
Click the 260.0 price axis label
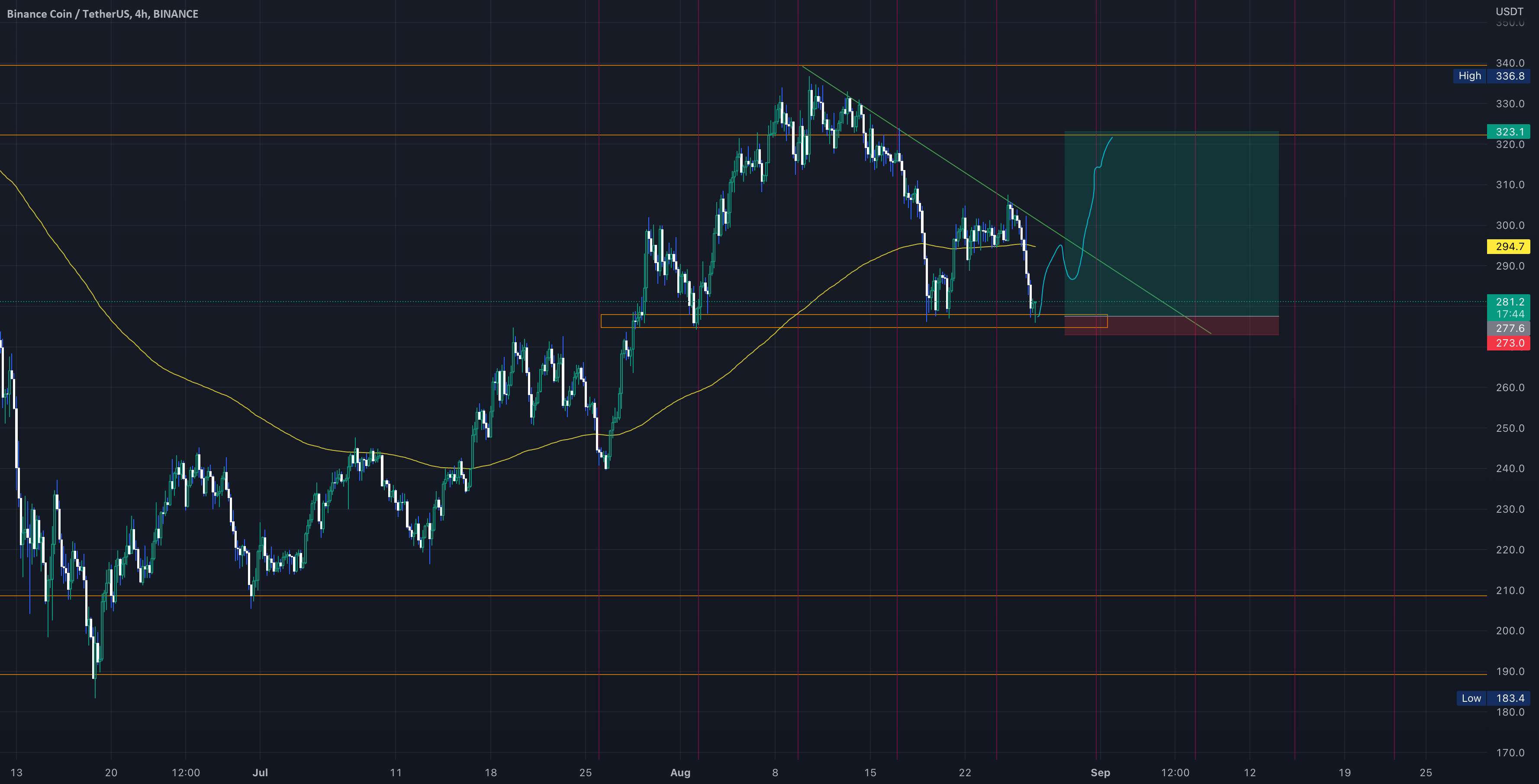pyautogui.click(x=1510, y=388)
